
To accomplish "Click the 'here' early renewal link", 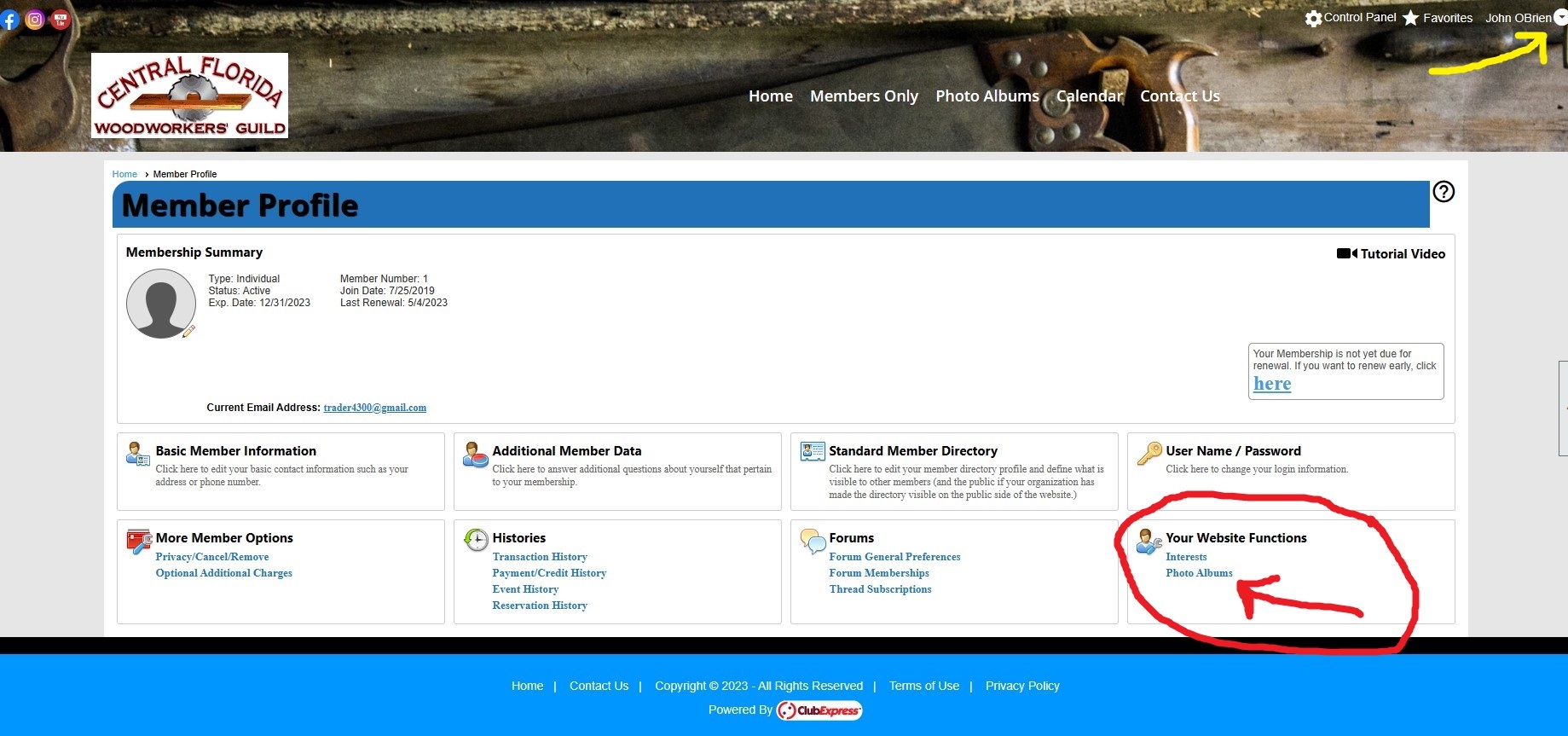I will click(1272, 384).
